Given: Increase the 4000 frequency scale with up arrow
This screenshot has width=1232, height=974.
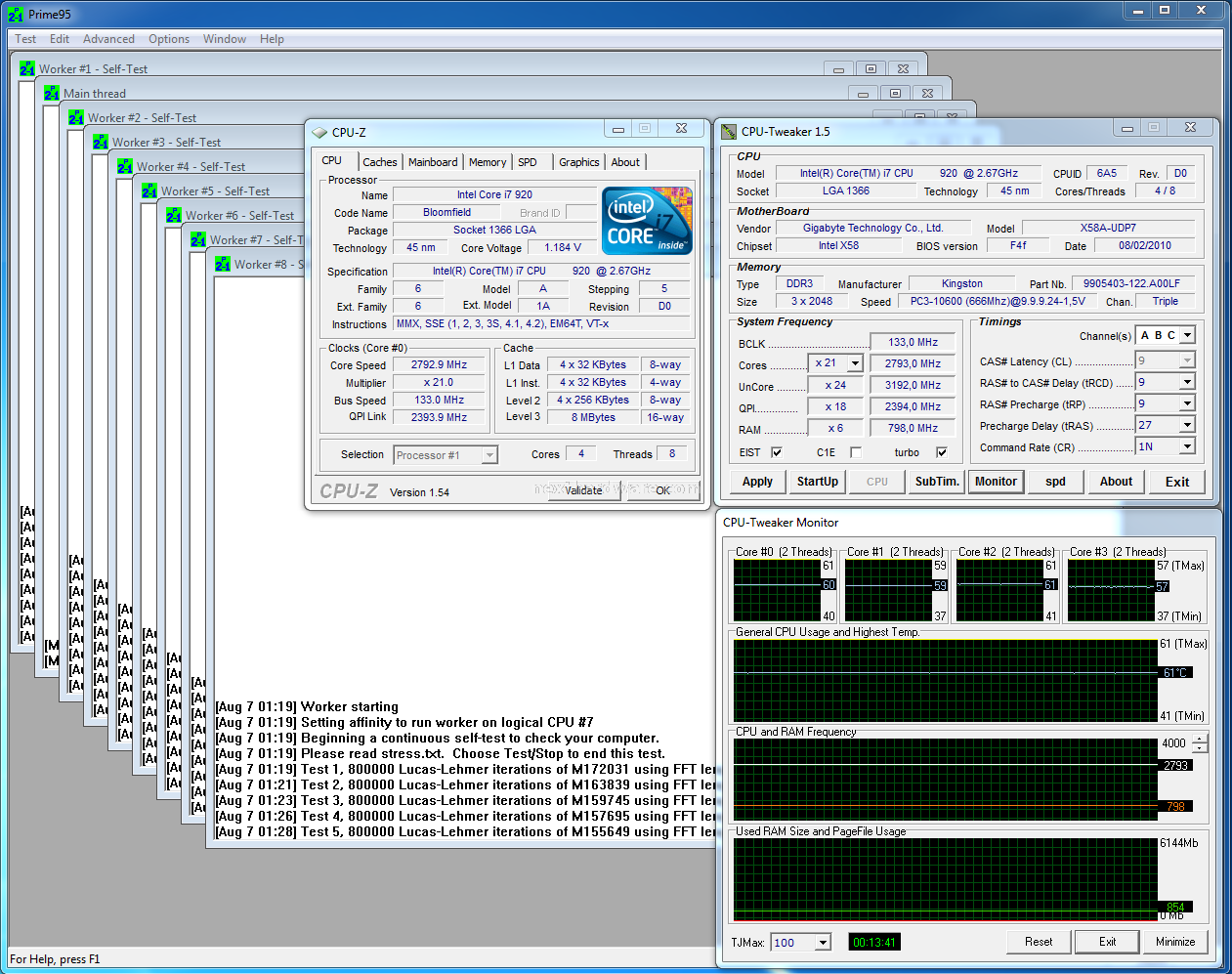Looking at the screenshot, I should click(x=1200, y=738).
